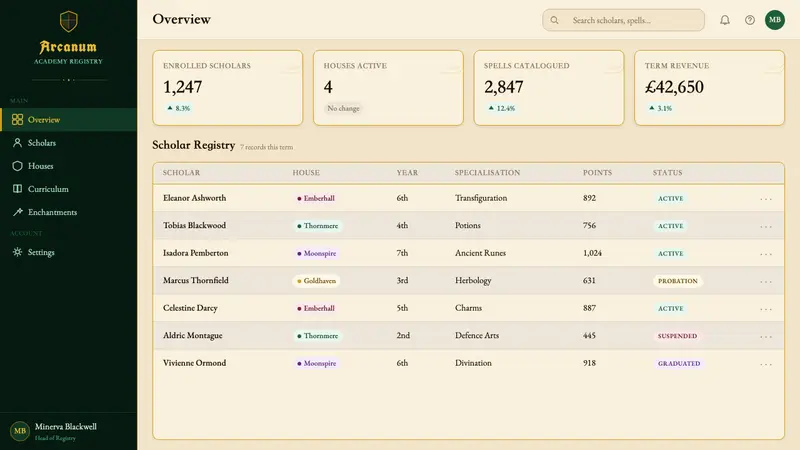Open row actions for Celestine Darcy
The height and width of the screenshot is (450, 800).
coord(766,309)
